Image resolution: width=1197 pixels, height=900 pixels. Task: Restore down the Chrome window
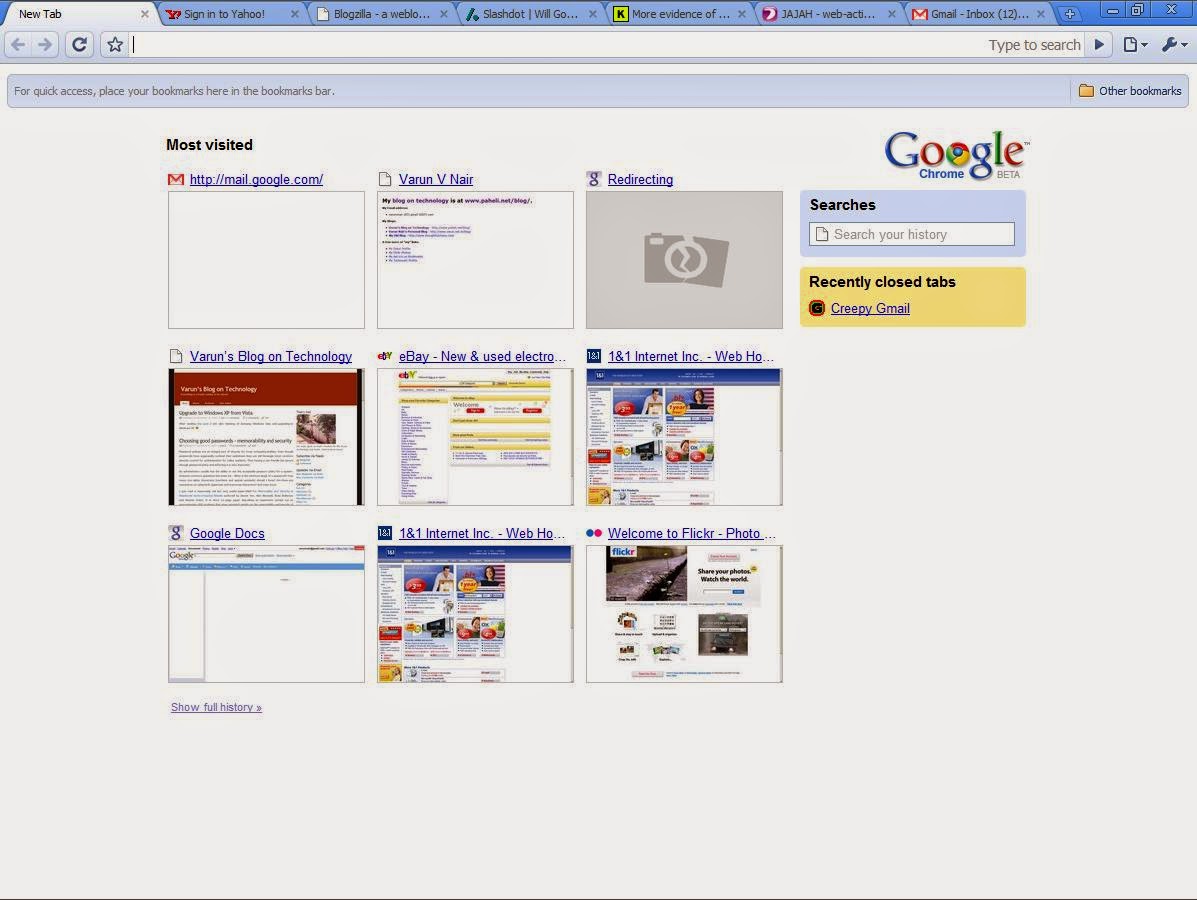coord(1137,10)
